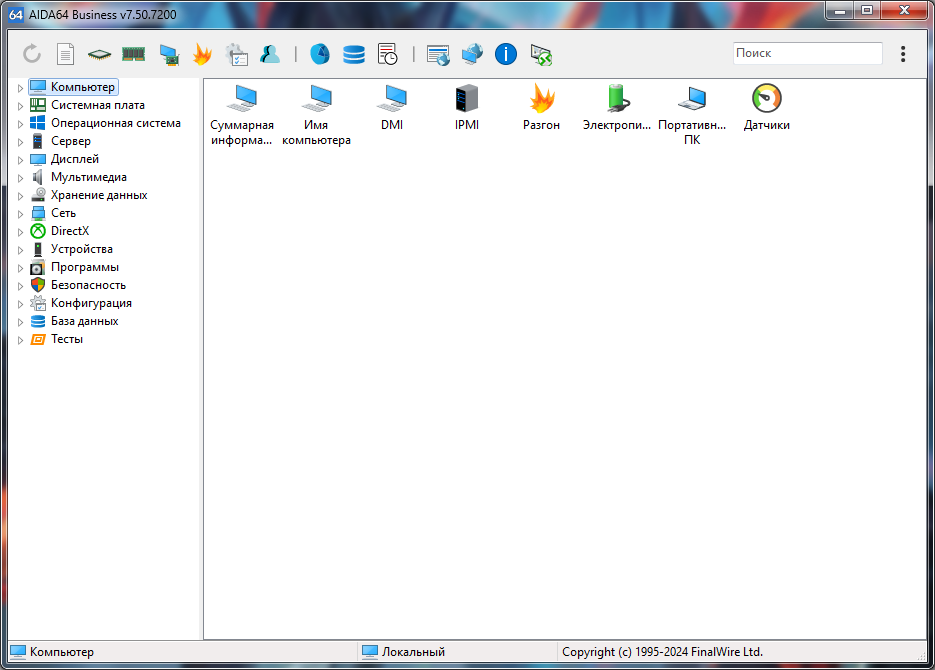Expand the Мультимедиа tree node arrow
This screenshot has width=935, height=670.
20,178
